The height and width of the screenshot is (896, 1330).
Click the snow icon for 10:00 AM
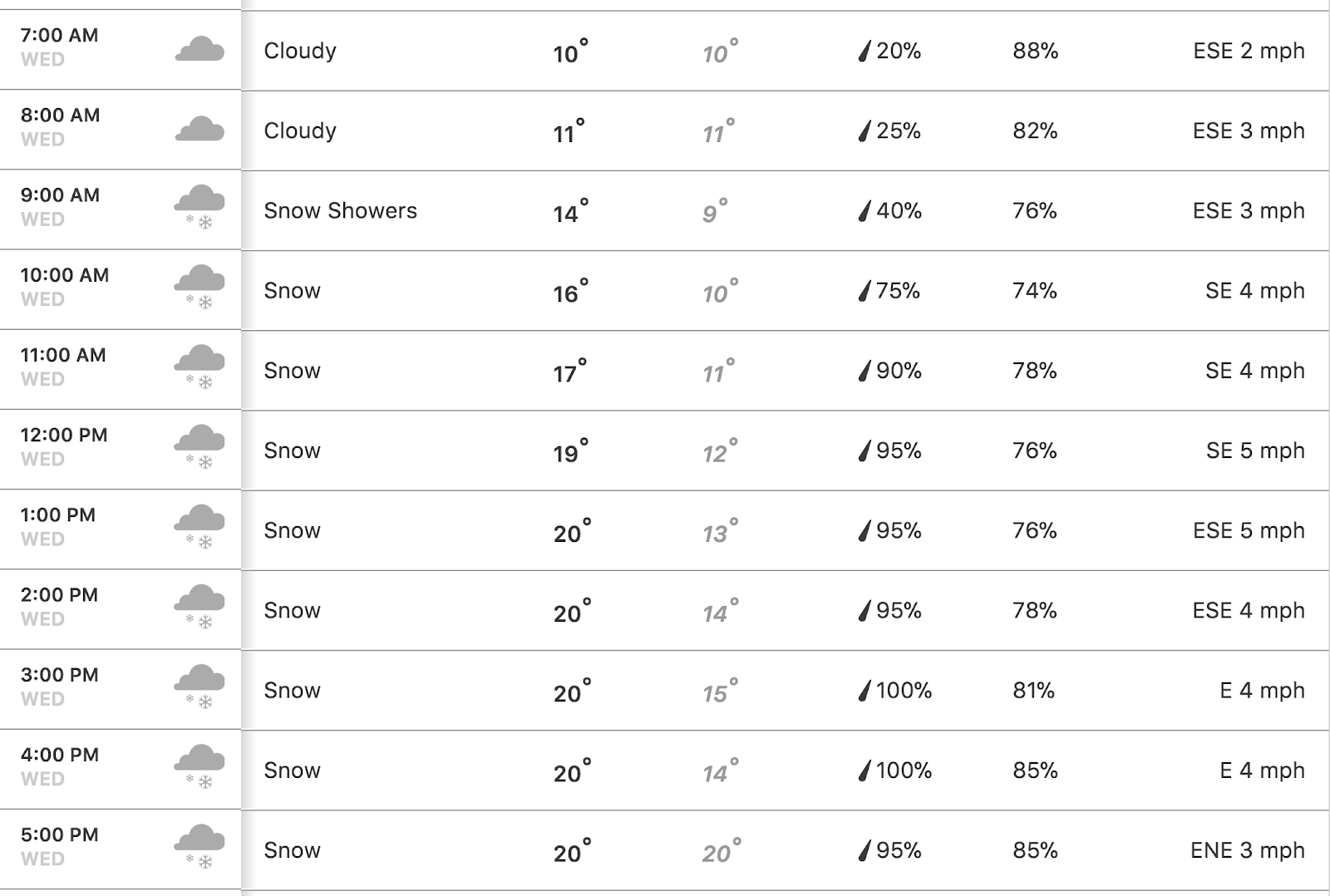199,288
